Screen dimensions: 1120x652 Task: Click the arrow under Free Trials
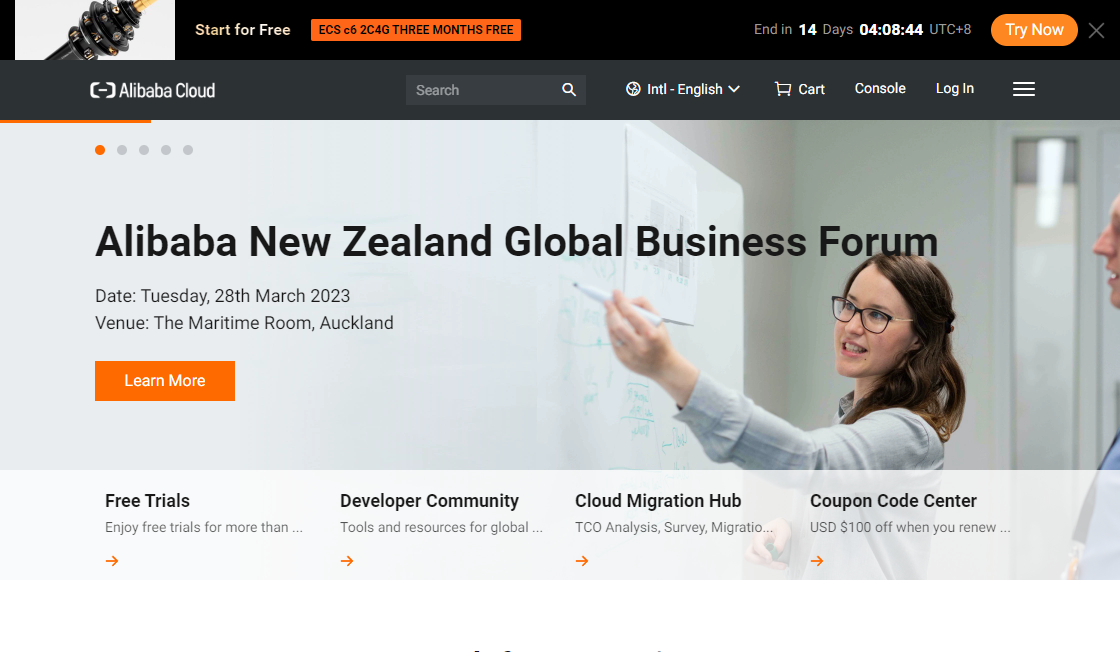[112, 561]
